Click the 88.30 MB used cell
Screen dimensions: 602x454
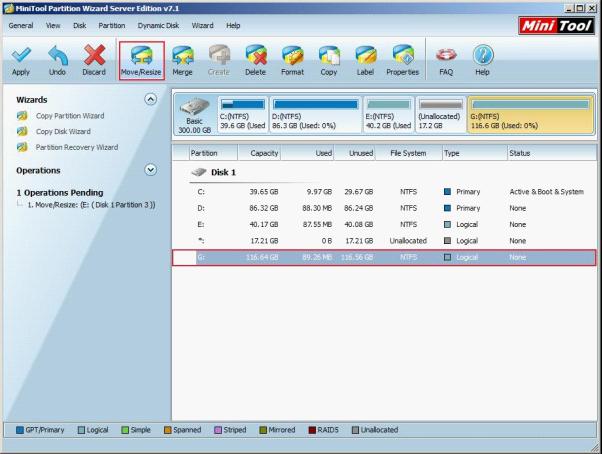coord(317,208)
